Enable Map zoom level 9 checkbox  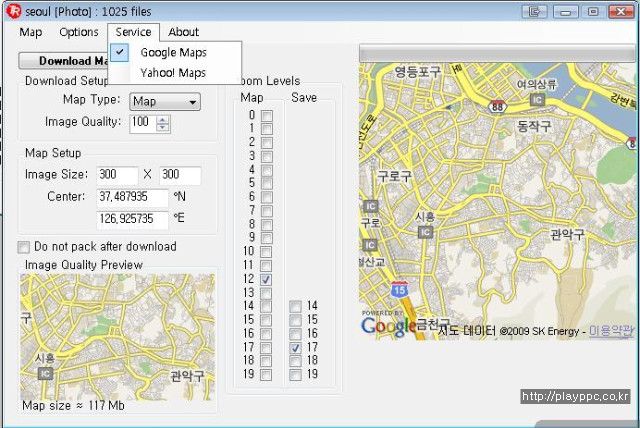click(267, 238)
